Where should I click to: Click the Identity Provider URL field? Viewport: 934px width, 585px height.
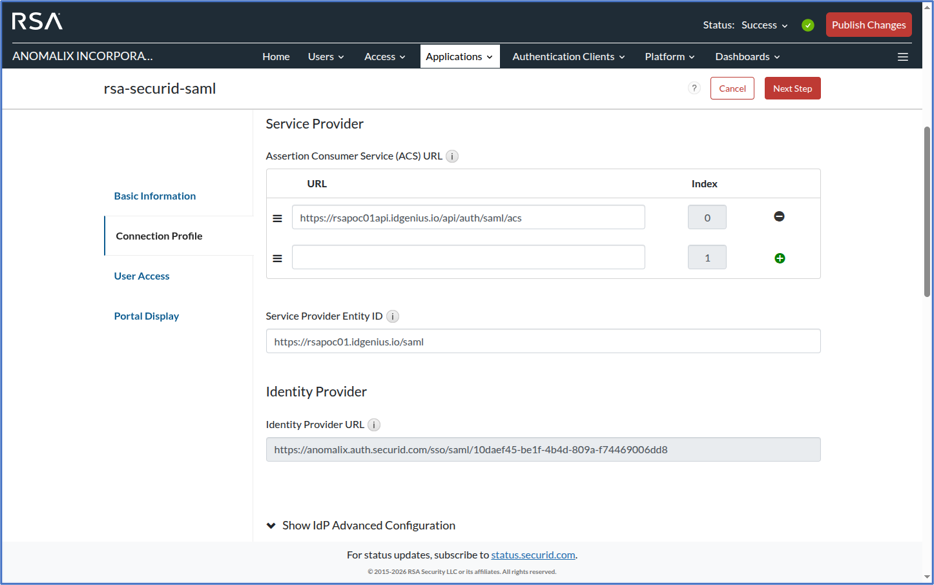(543, 449)
